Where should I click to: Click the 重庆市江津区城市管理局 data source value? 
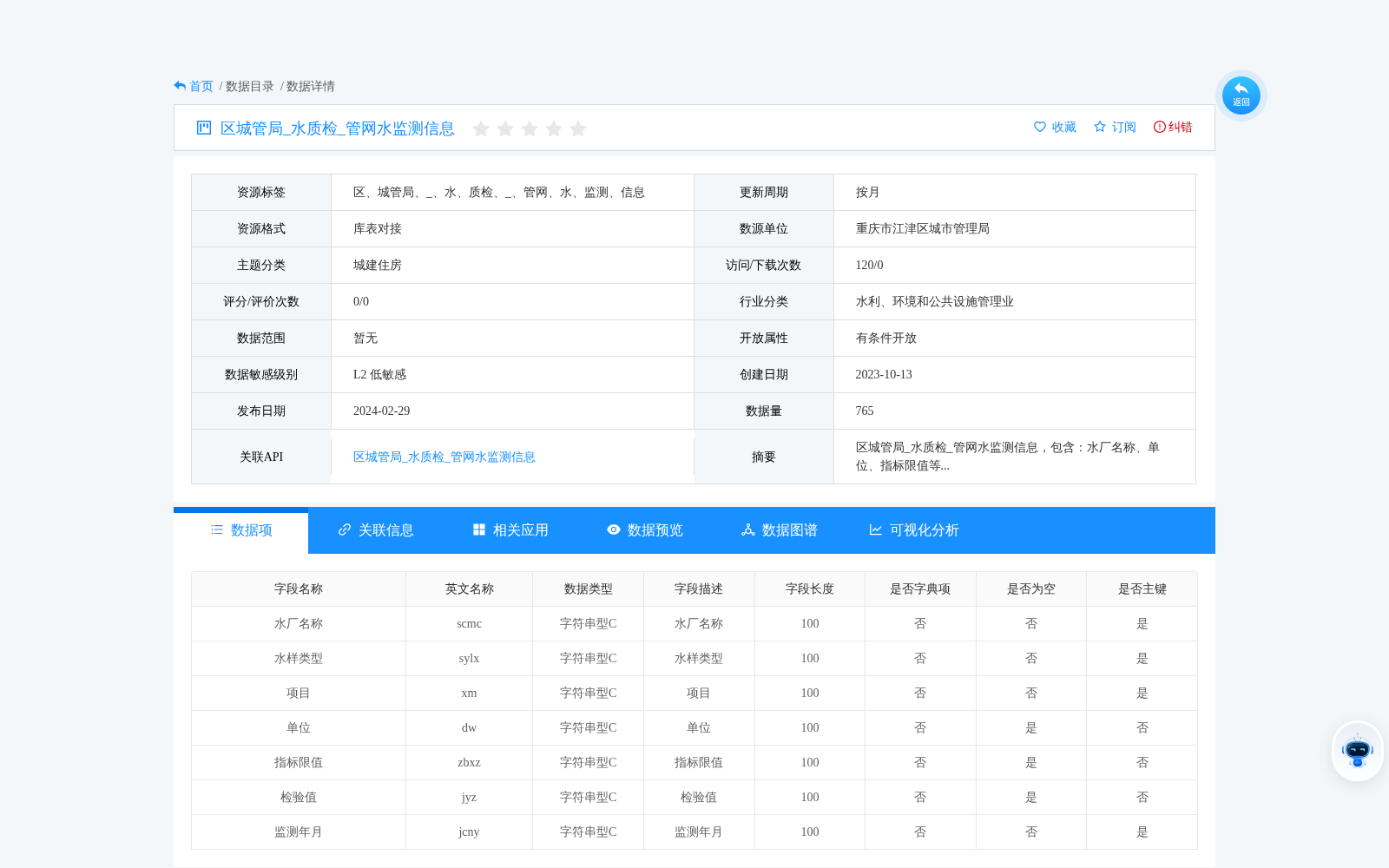point(923,228)
